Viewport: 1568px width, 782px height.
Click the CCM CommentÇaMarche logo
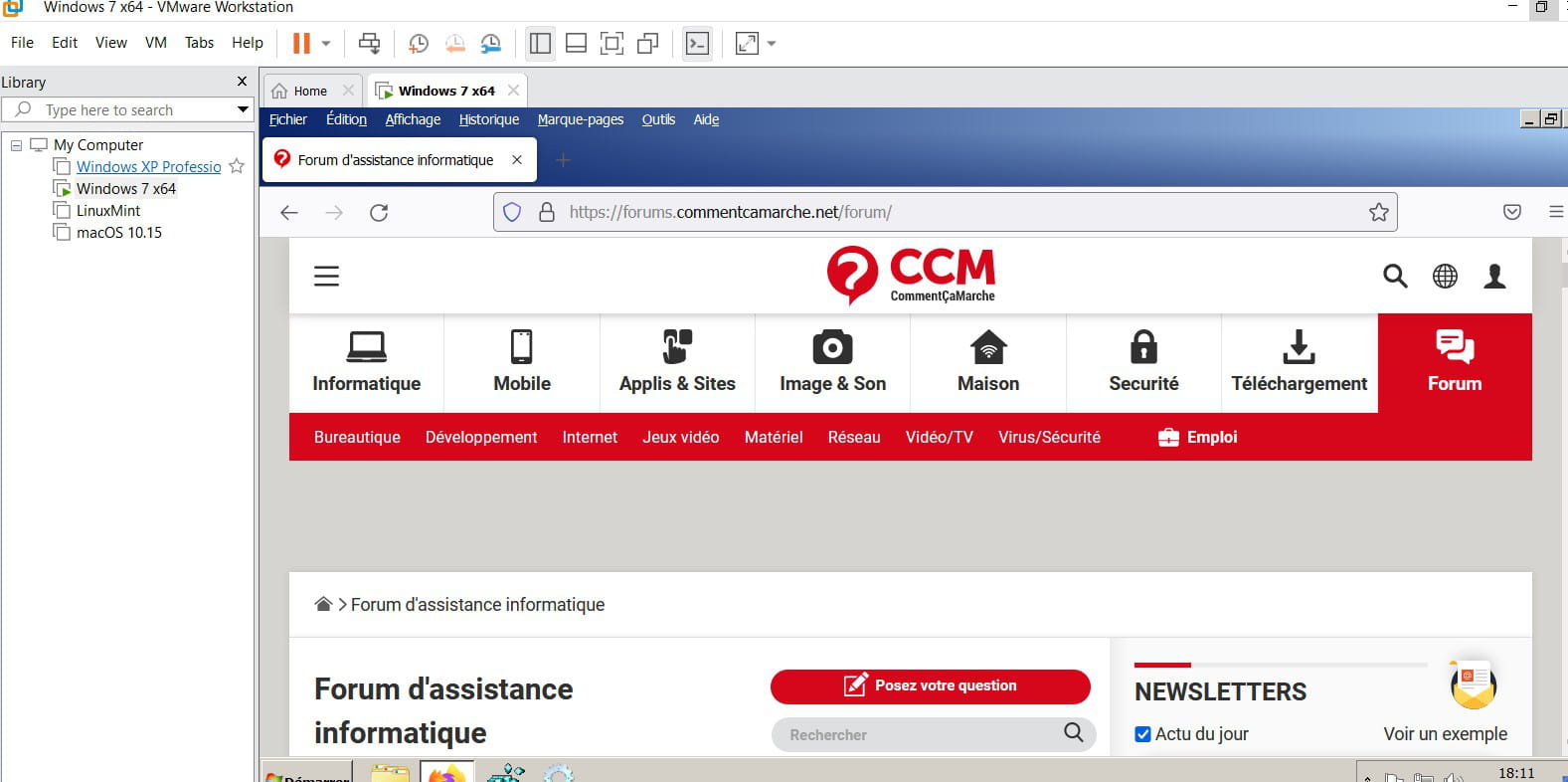coord(911,275)
